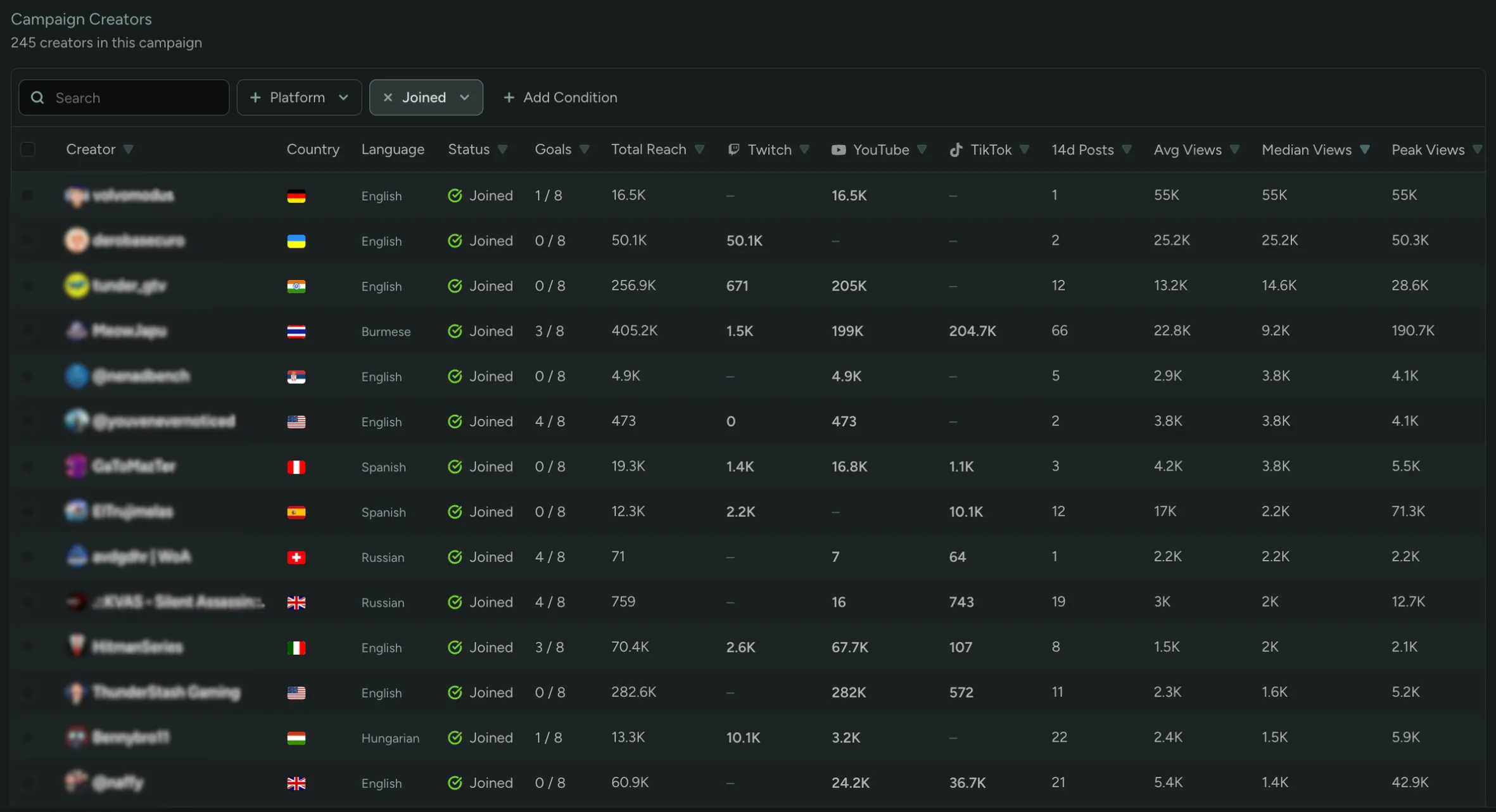1496x812 pixels.
Task: Click the 204.7K TikTok value
Action: click(972, 331)
